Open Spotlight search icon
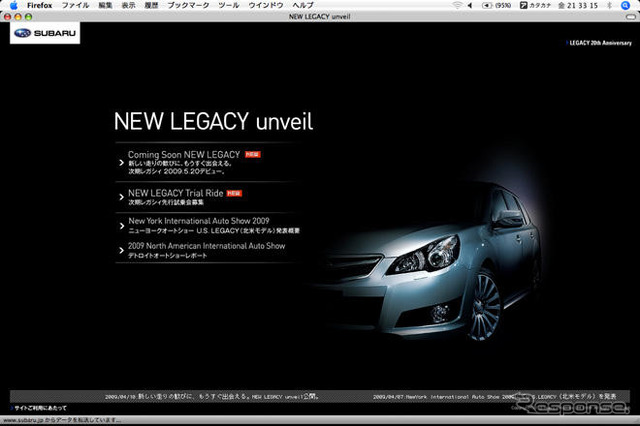The width and height of the screenshot is (640, 426). (625, 5)
